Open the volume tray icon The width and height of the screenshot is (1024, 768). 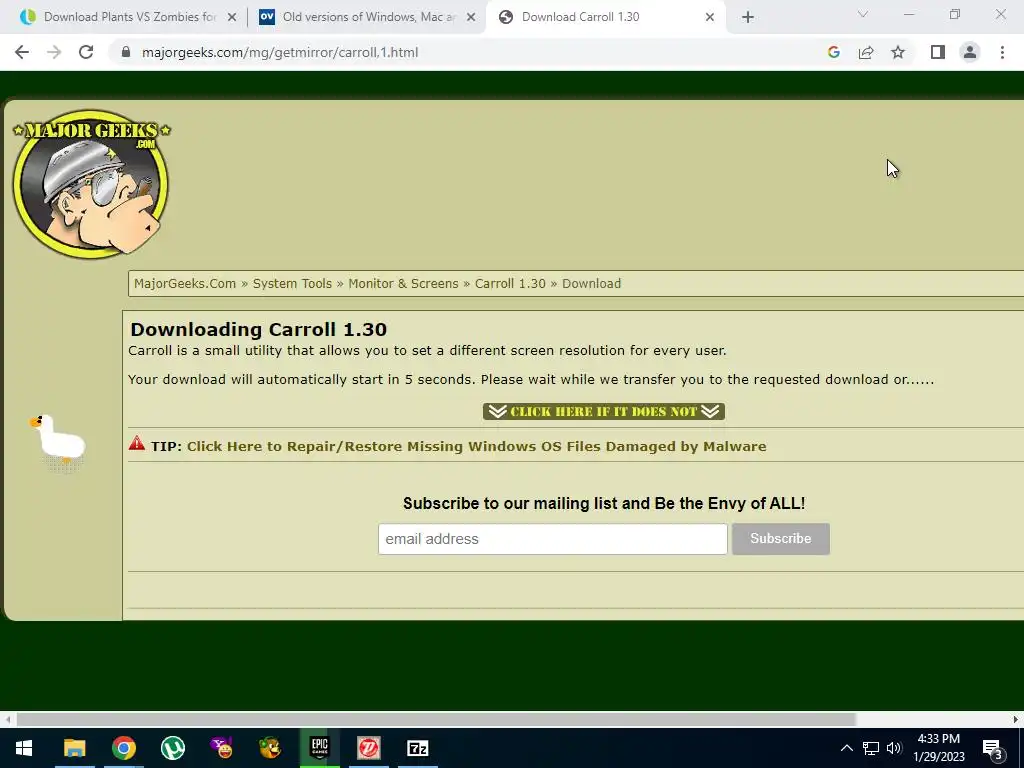pos(894,748)
